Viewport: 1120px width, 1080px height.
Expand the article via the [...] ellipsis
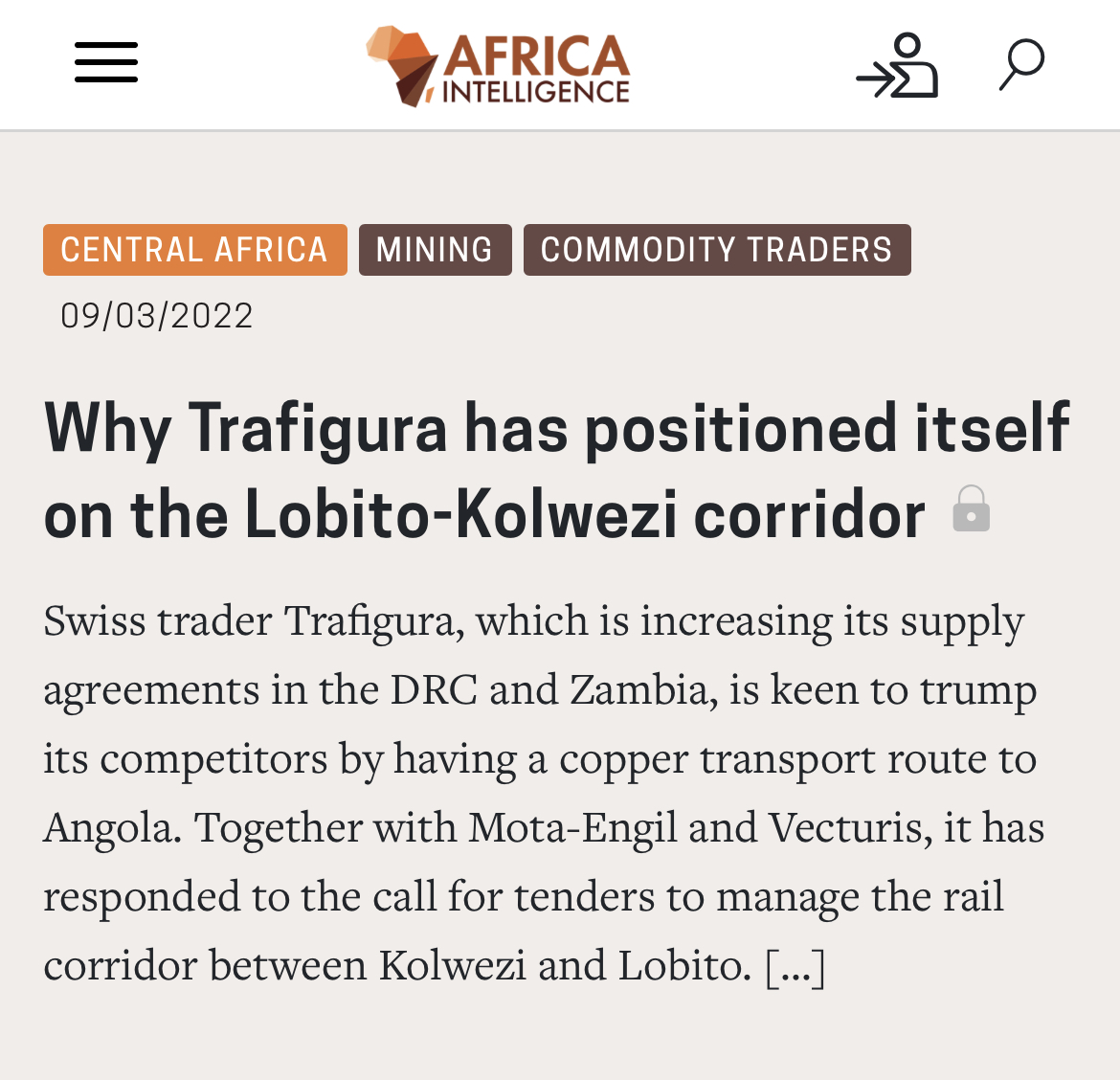pos(795,967)
